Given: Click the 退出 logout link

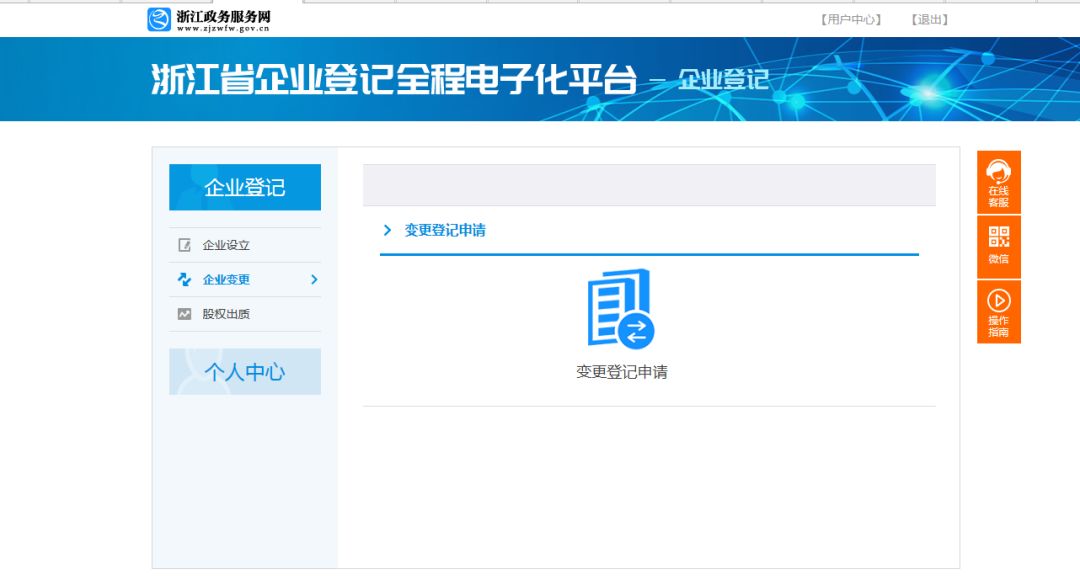Looking at the screenshot, I should (x=930, y=20).
